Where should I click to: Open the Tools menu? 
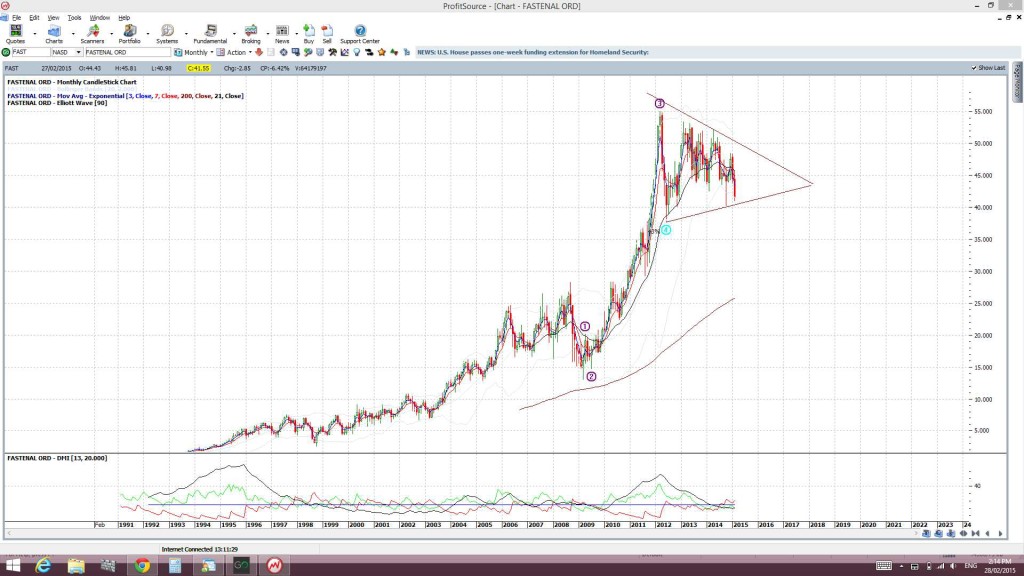coord(74,18)
